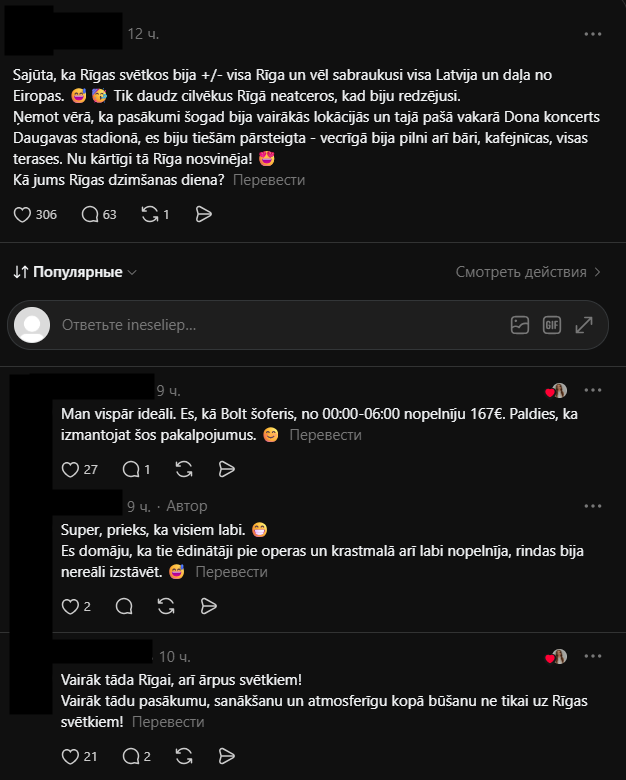The width and height of the screenshot is (626, 780).
Task: Like the Bolt šoferis comment with 27 likes
Action: click(x=70, y=470)
